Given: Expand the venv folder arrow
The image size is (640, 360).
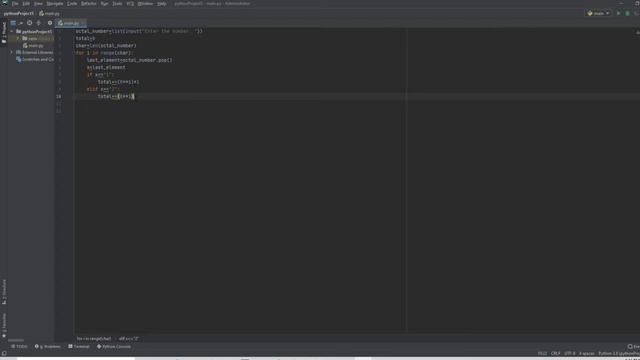Looking at the screenshot, I should click(x=18, y=38).
